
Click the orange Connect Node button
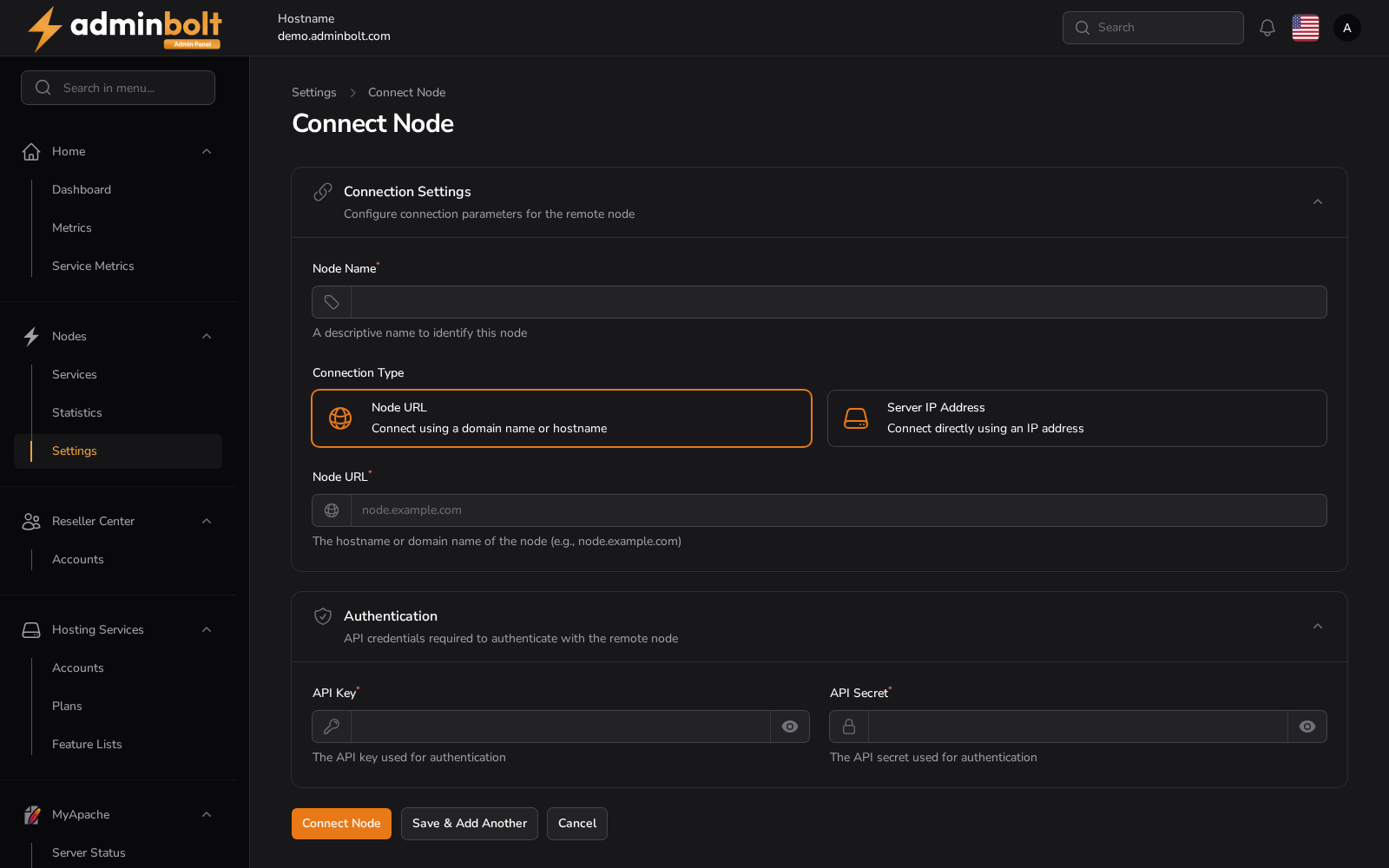point(341,824)
